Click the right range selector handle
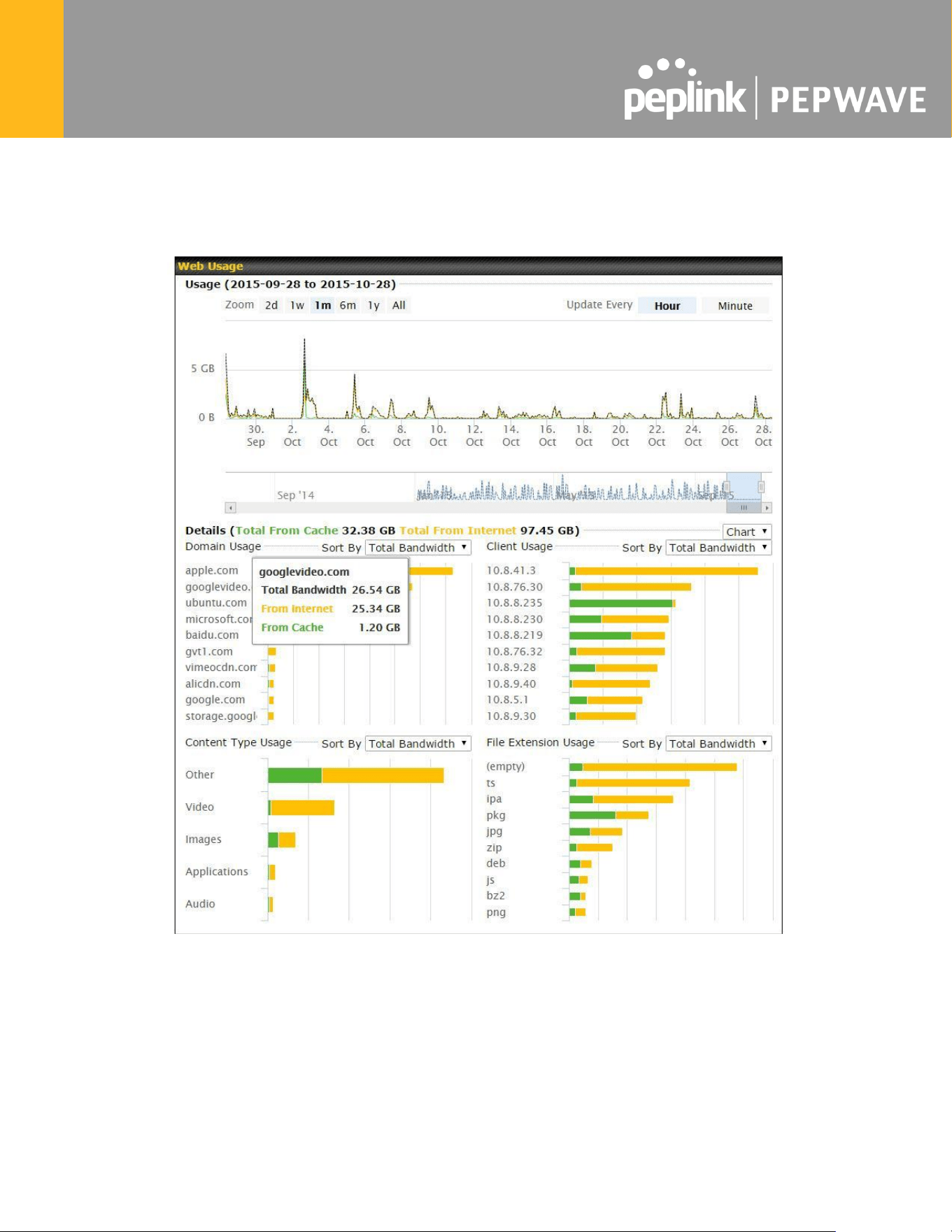The image size is (952, 1232). (x=761, y=487)
